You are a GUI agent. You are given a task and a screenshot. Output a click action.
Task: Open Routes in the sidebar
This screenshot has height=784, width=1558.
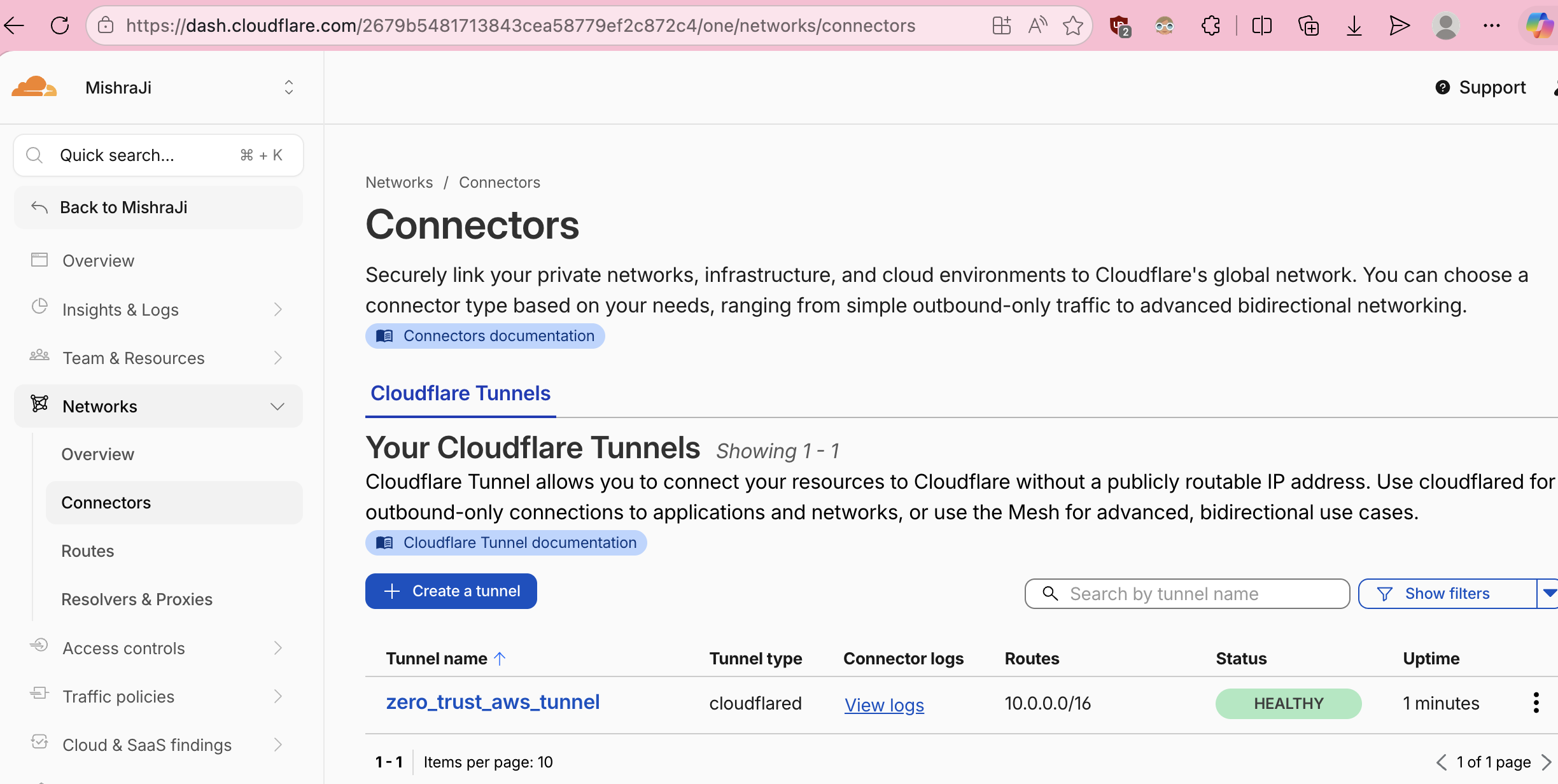click(x=88, y=551)
